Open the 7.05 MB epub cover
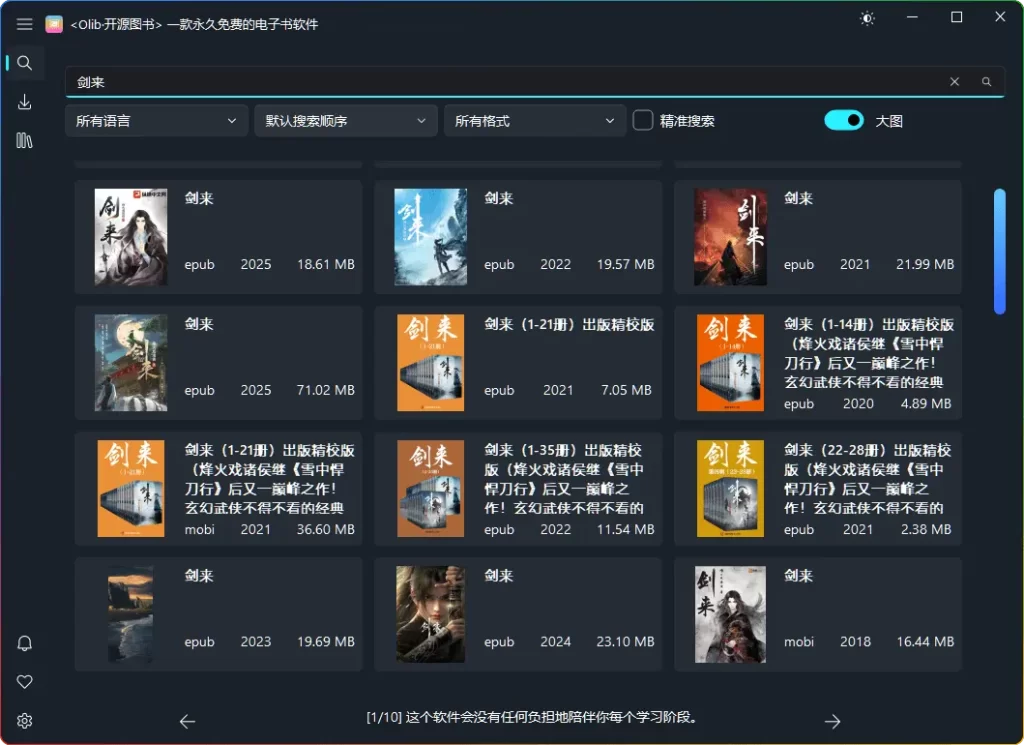Screen dimensions: 1024x745 [430, 363]
